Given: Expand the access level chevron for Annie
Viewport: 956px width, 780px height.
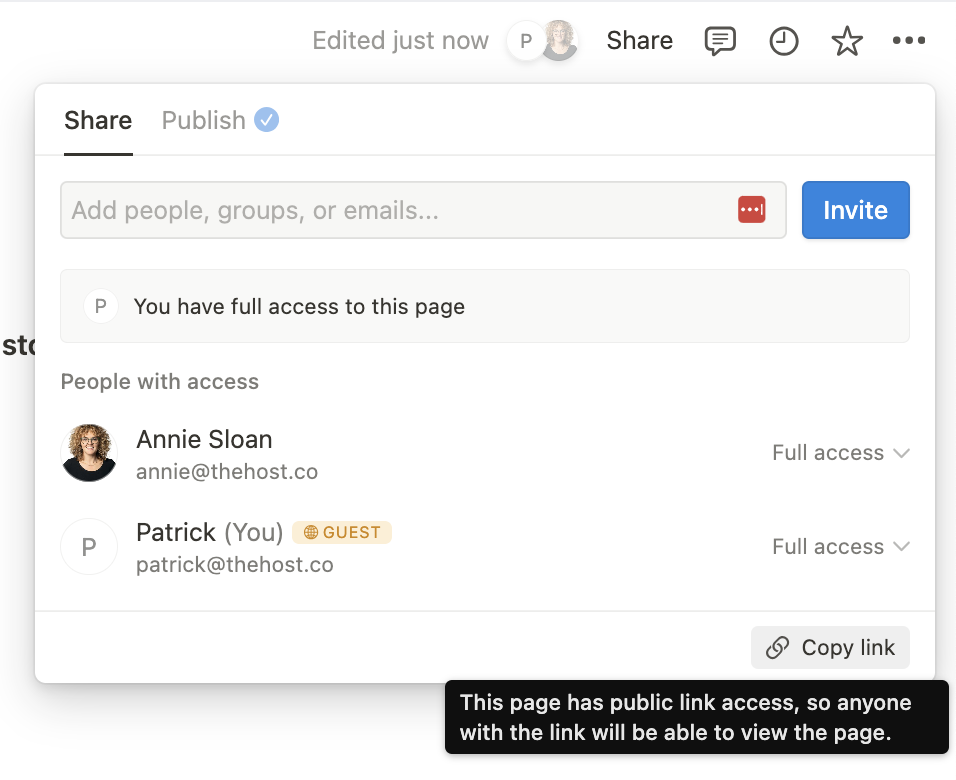Looking at the screenshot, I should click(903, 452).
